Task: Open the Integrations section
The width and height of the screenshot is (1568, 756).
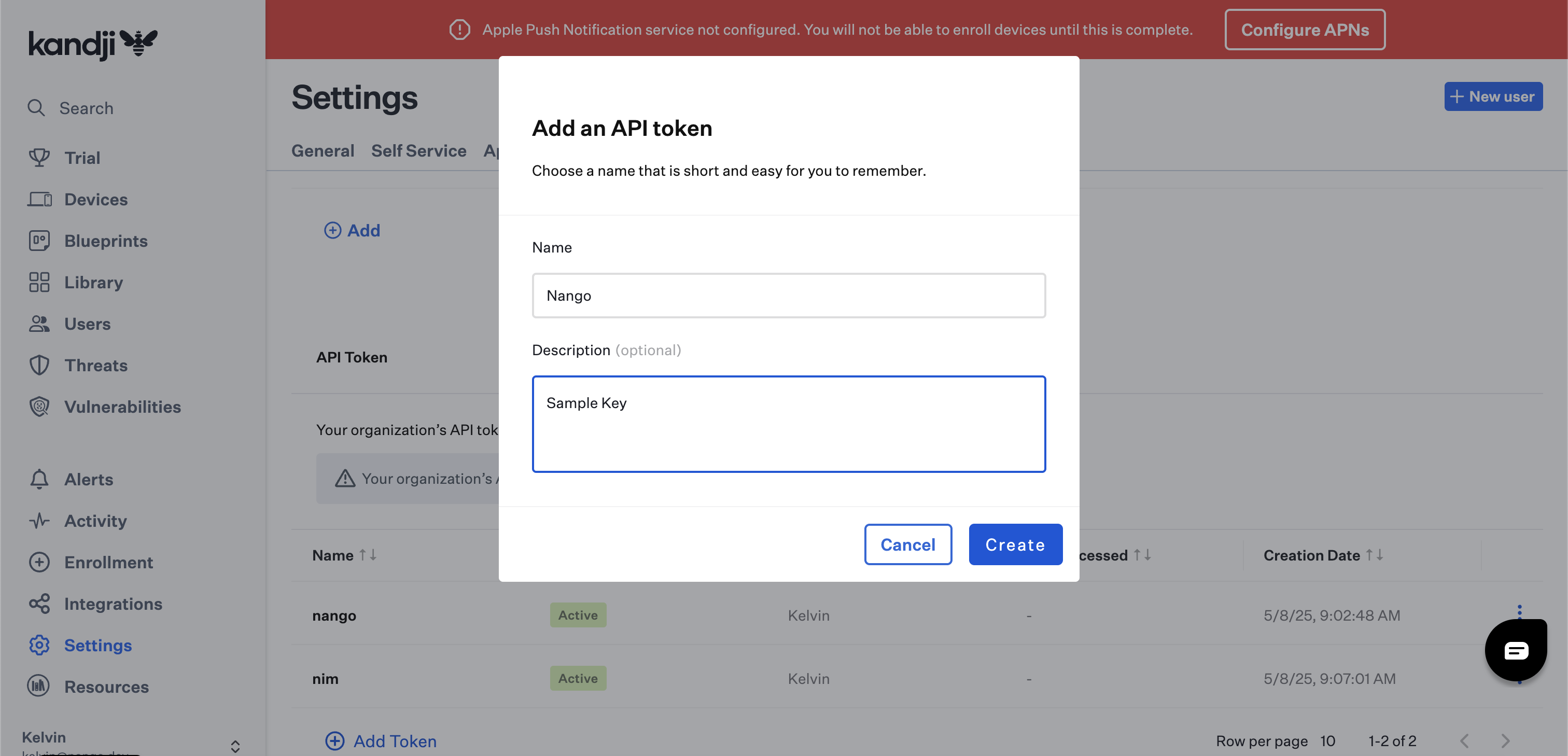Action: (113, 604)
